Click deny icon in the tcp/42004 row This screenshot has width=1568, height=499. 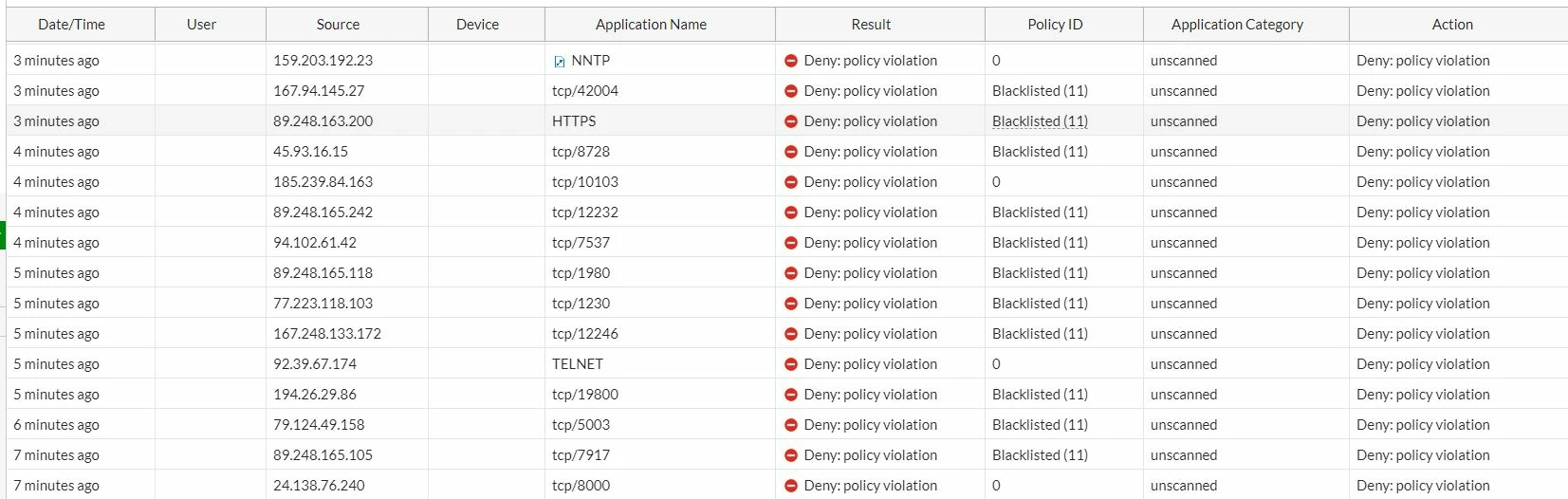pyautogui.click(x=790, y=91)
